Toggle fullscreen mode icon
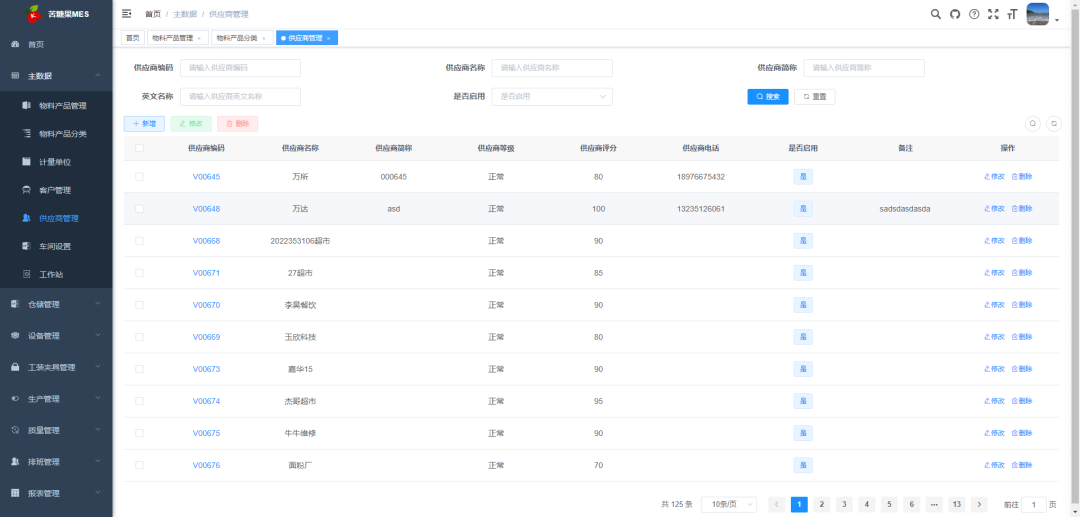The height and width of the screenshot is (517, 1080). pos(993,14)
